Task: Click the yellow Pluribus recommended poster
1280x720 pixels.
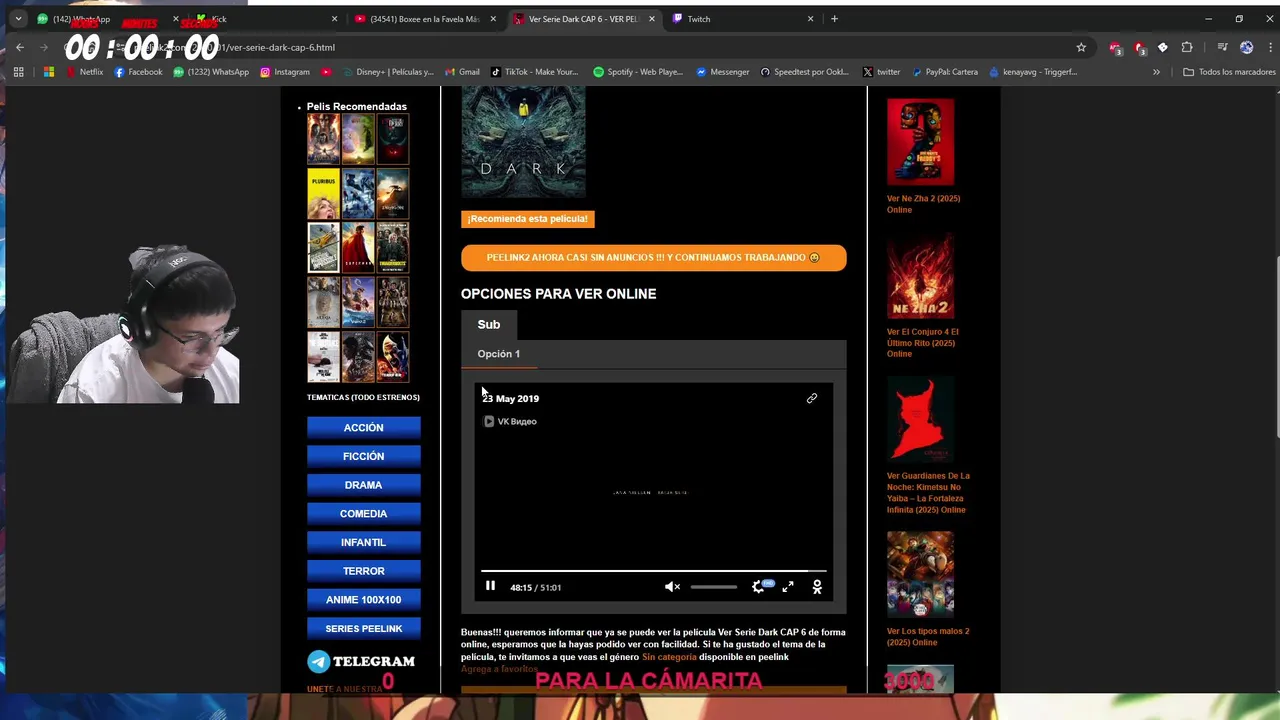Action: tap(323, 193)
